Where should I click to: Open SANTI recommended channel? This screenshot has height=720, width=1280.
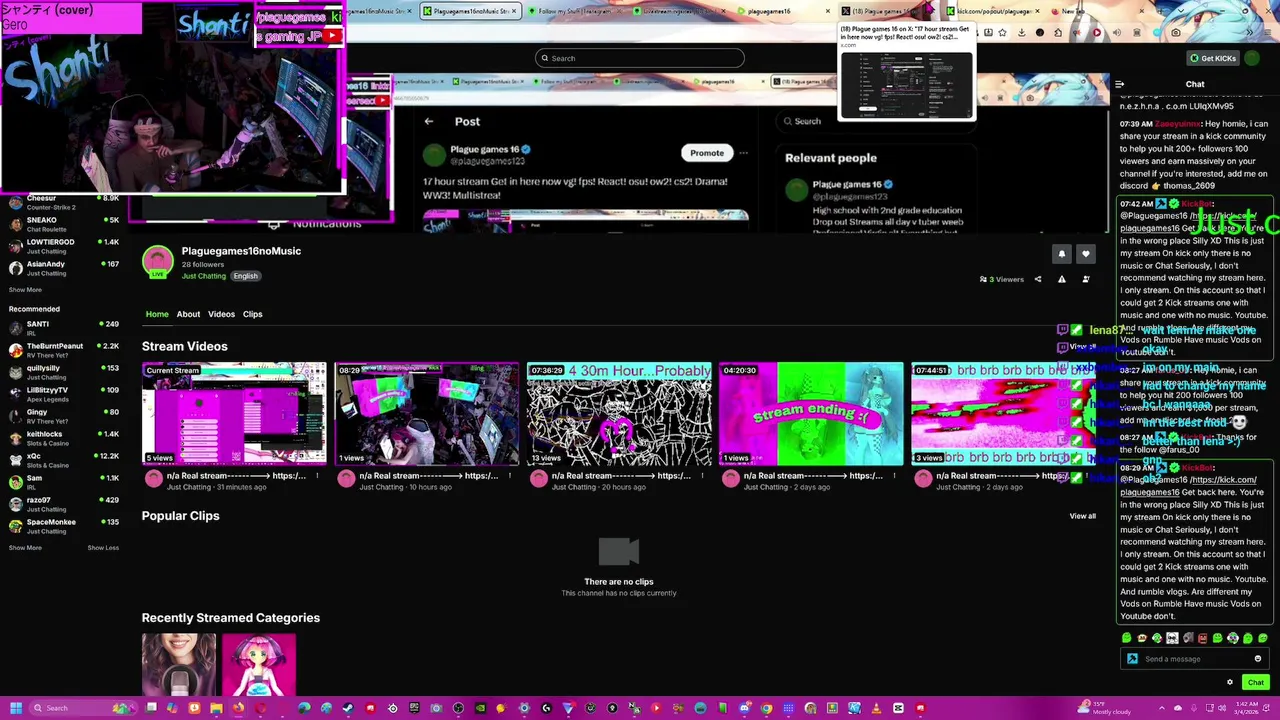pyautogui.click(x=62, y=328)
